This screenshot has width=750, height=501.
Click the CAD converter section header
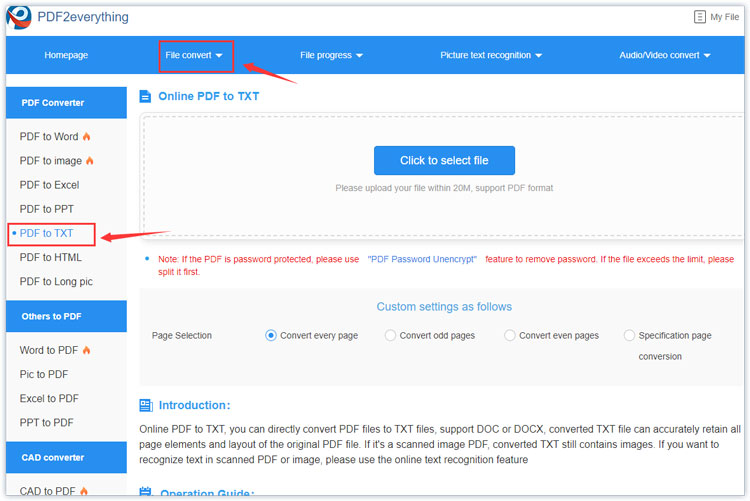click(x=66, y=457)
